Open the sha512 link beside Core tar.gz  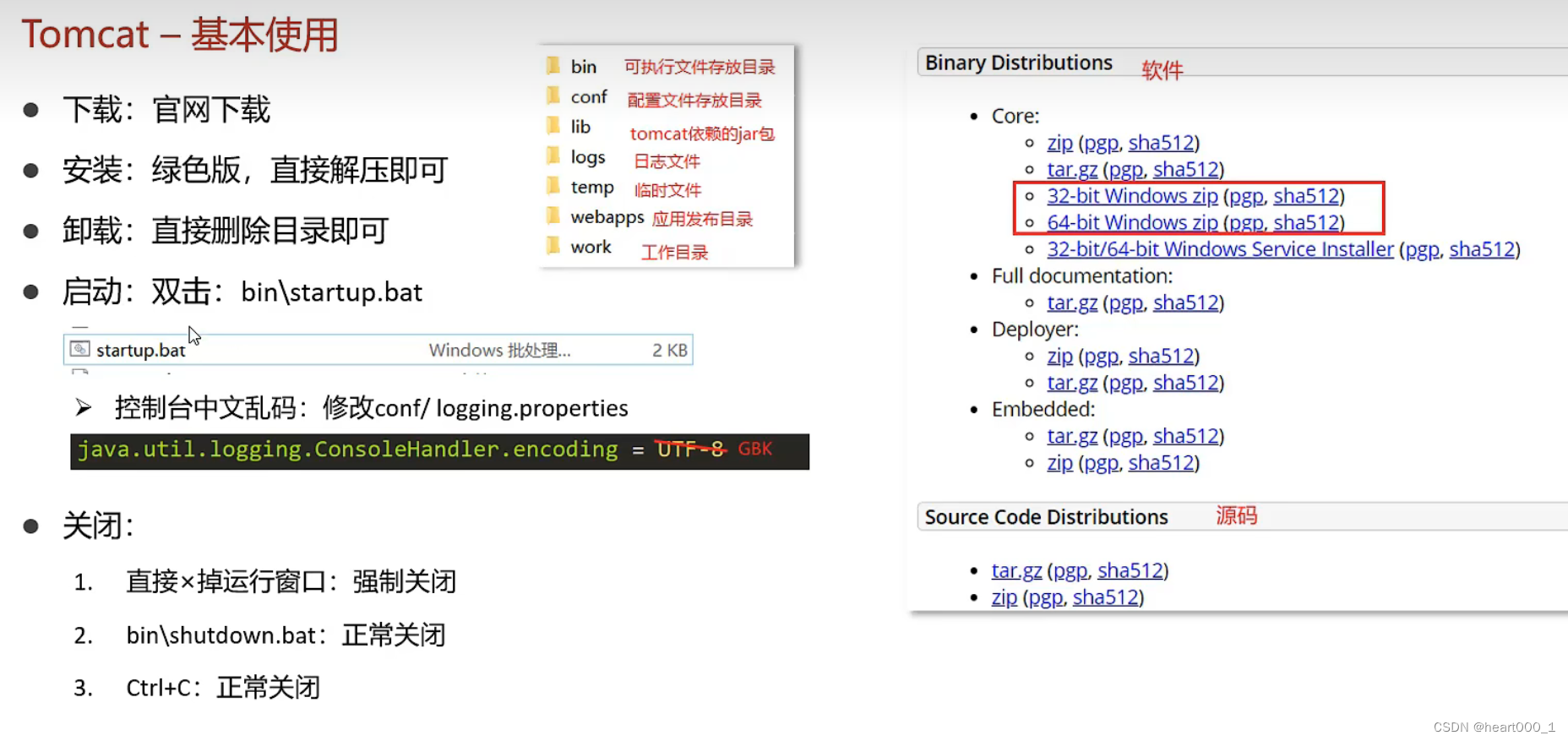pyautogui.click(x=1186, y=170)
